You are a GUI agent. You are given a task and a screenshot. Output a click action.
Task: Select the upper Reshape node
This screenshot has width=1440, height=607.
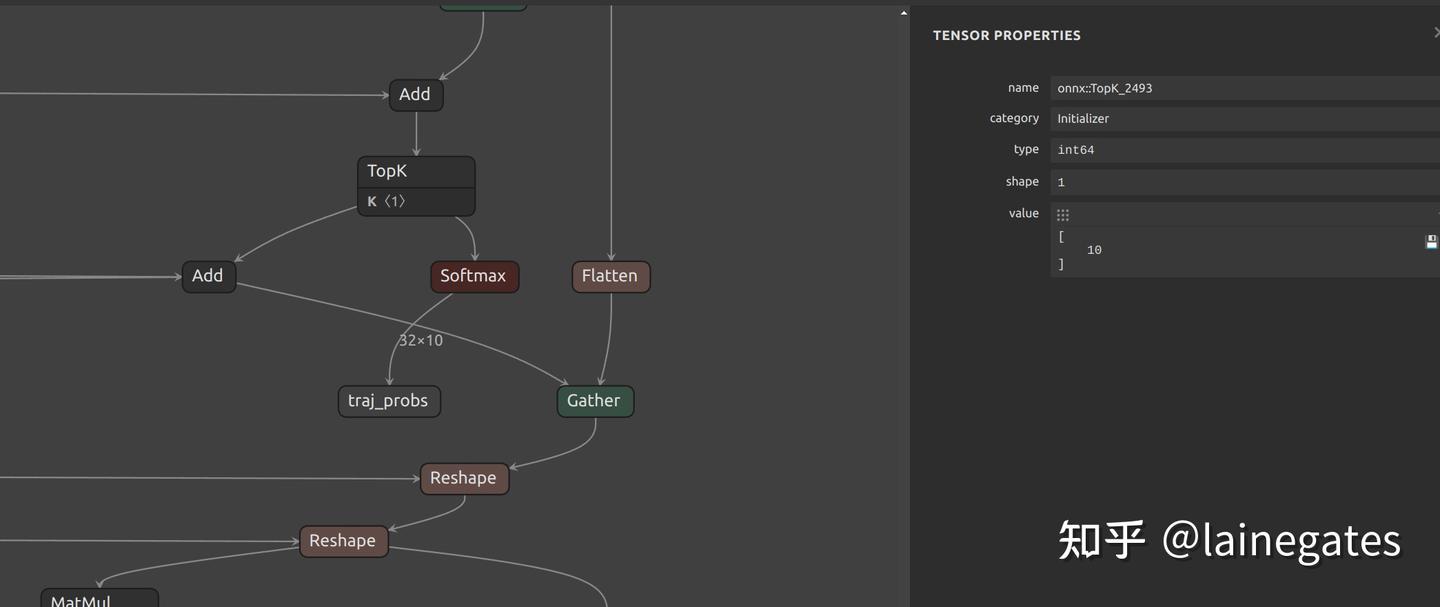click(x=464, y=478)
